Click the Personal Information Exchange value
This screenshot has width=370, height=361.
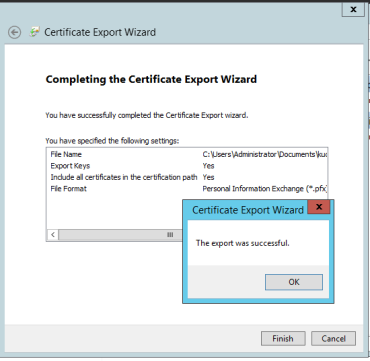click(265, 189)
